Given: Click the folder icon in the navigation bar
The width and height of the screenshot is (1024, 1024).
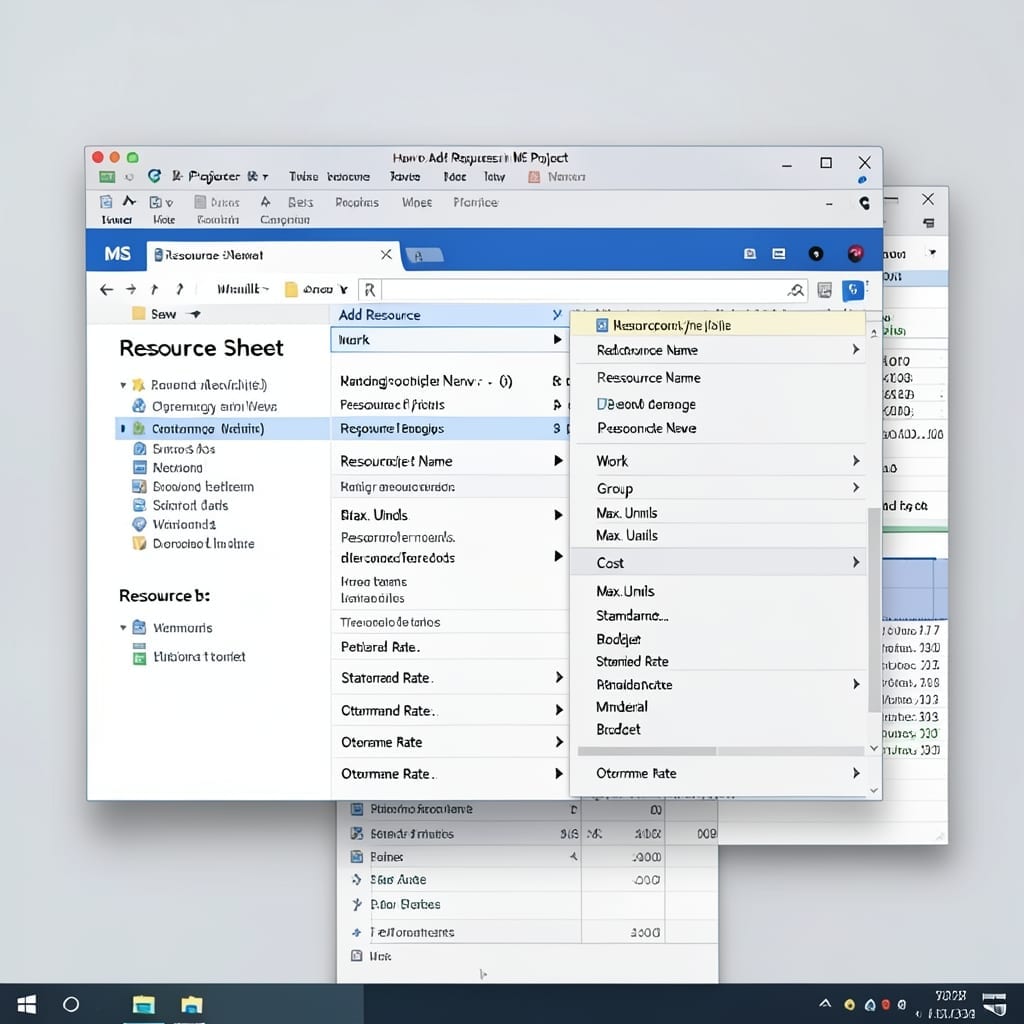Looking at the screenshot, I should pos(291,289).
